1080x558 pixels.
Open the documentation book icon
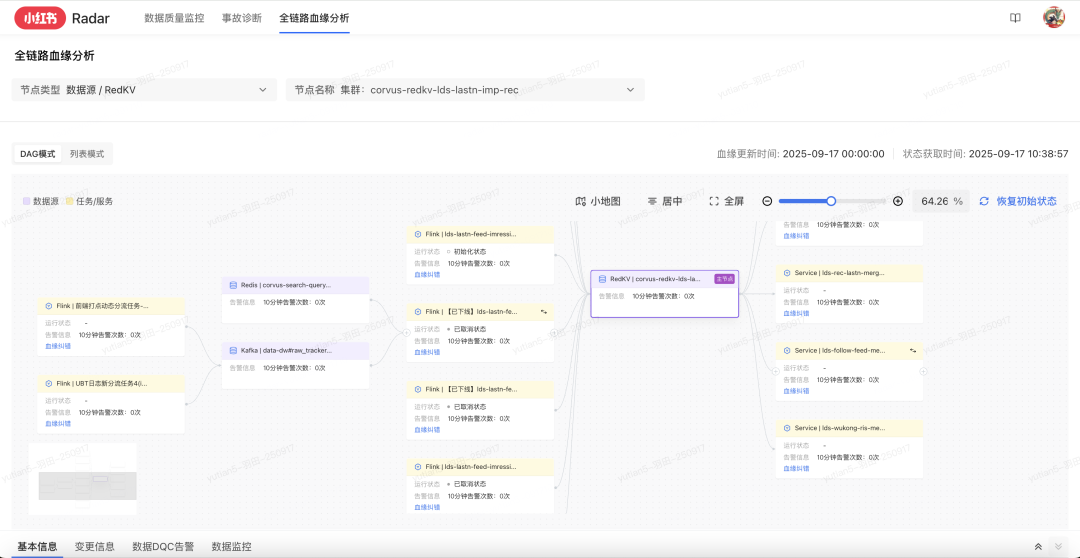(x=1015, y=18)
